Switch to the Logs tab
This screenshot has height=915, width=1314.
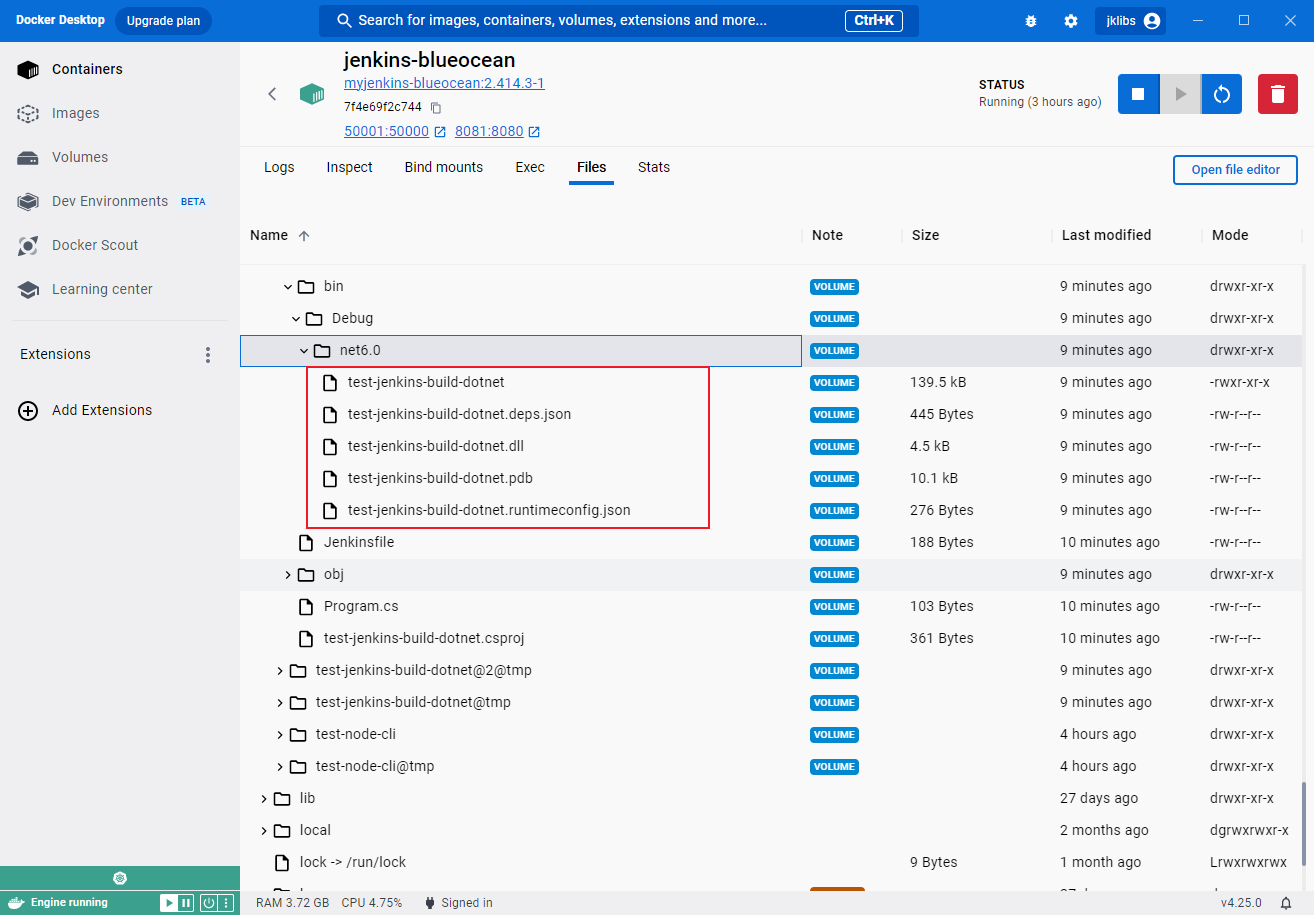[x=279, y=167]
